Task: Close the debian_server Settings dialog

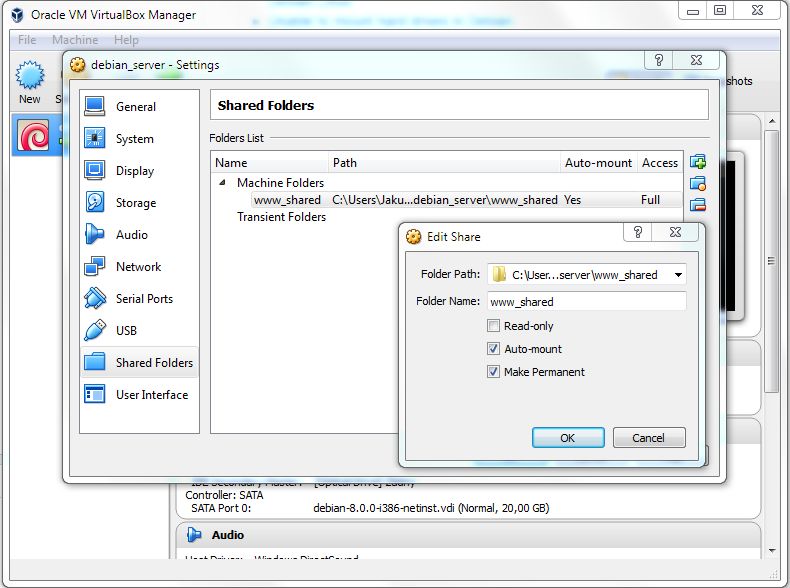Action: pyautogui.click(x=696, y=60)
